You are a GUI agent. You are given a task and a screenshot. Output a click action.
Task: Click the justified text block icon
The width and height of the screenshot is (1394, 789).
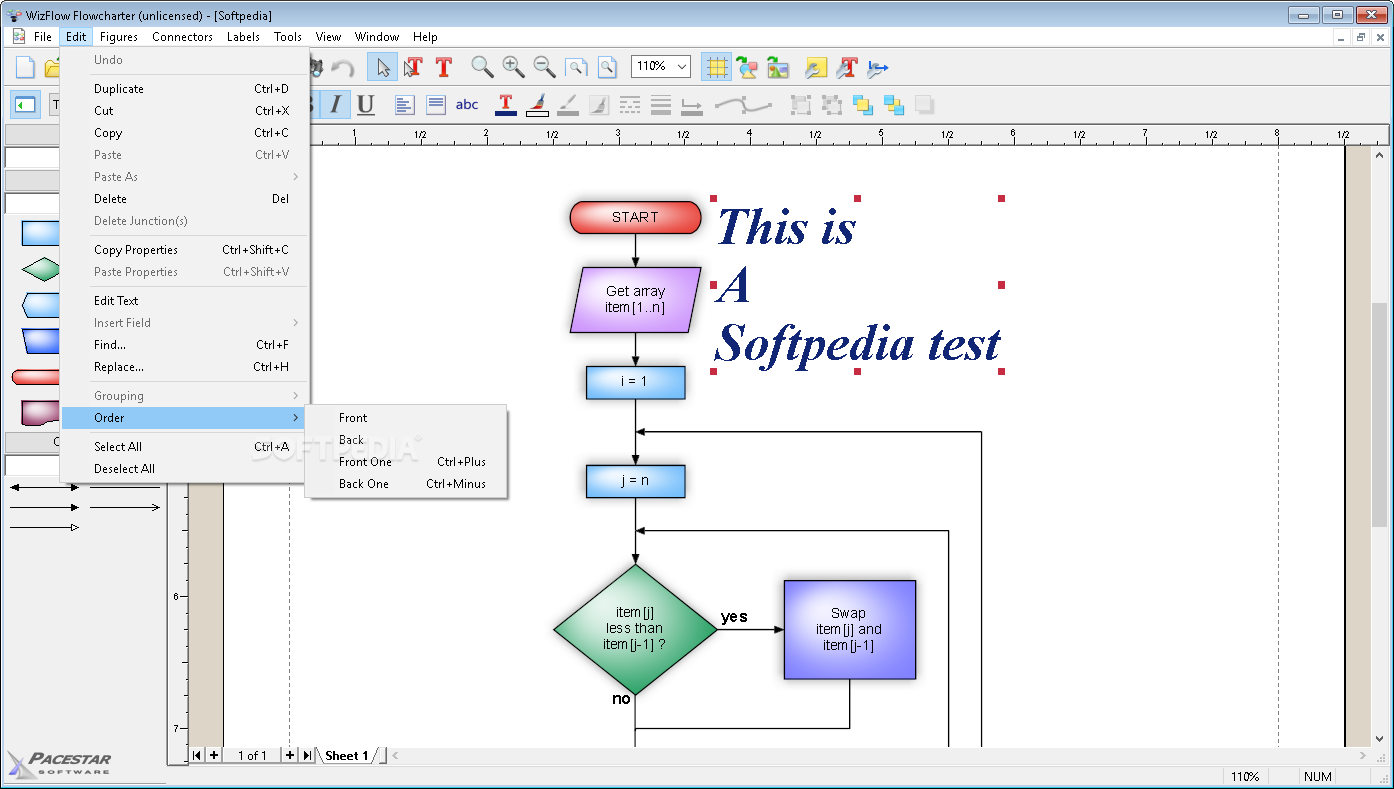[x=436, y=104]
